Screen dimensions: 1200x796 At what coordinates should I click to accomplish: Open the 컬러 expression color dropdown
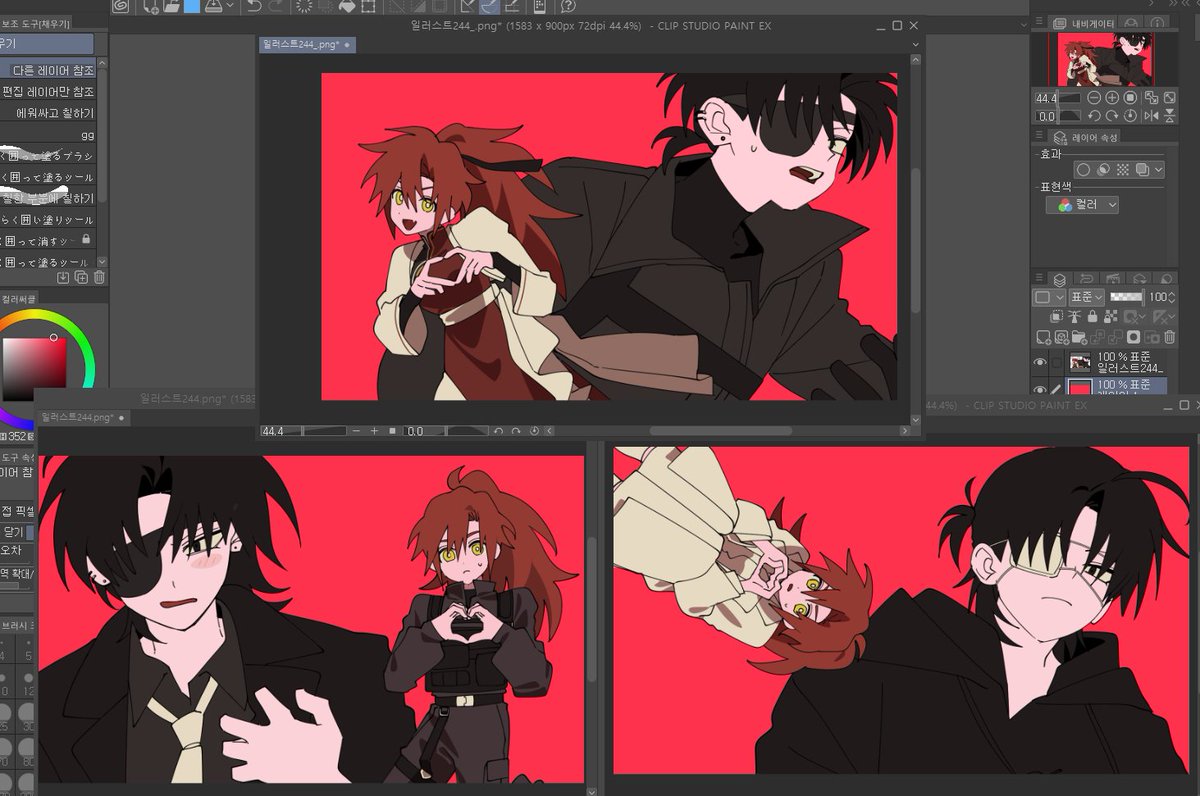tap(1083, 204)
